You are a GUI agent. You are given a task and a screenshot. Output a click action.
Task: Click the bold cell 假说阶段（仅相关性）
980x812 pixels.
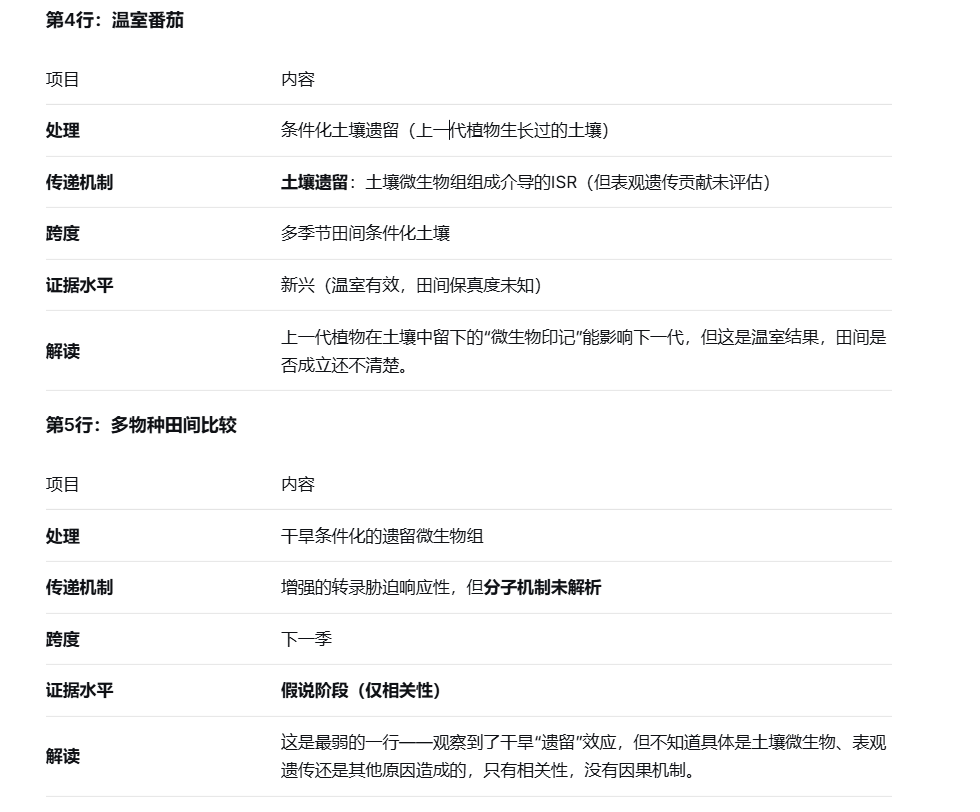(x=361, y=691)
